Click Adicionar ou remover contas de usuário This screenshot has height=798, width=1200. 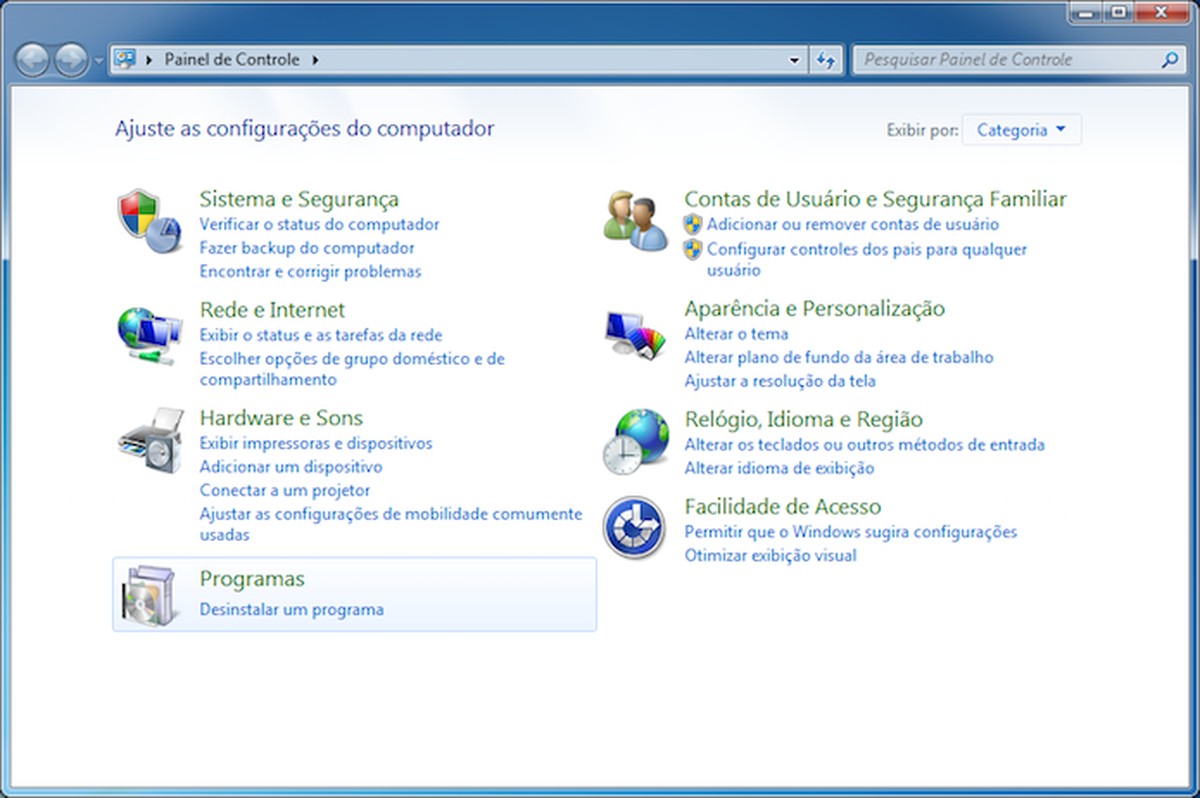853,225
